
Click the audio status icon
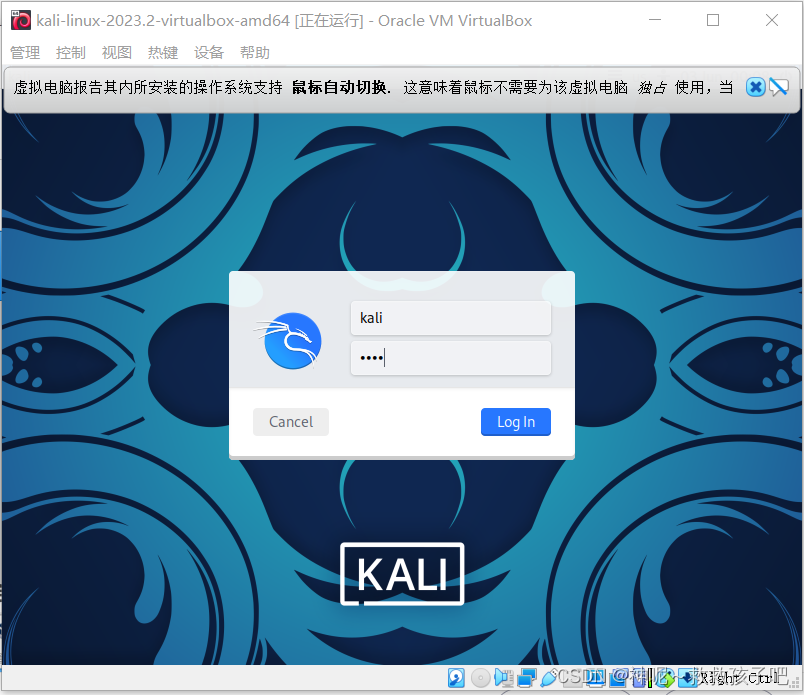coord(504,678)
